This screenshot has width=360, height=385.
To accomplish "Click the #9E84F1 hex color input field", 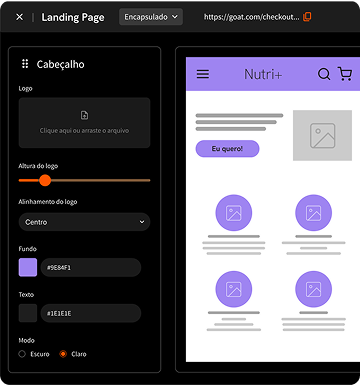I will (x=91, y=267).
